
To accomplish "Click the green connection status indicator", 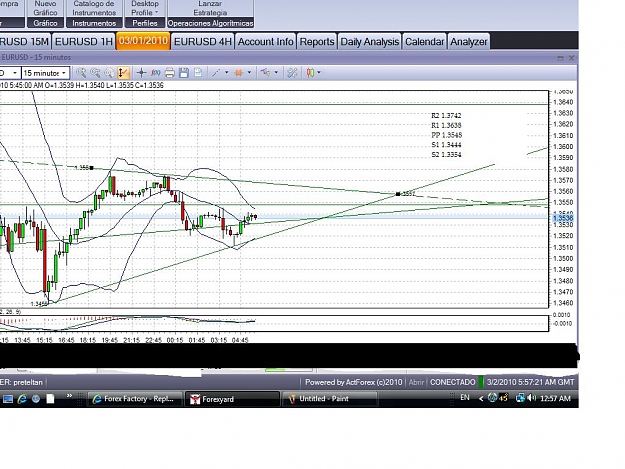I will tap(481, 382).
